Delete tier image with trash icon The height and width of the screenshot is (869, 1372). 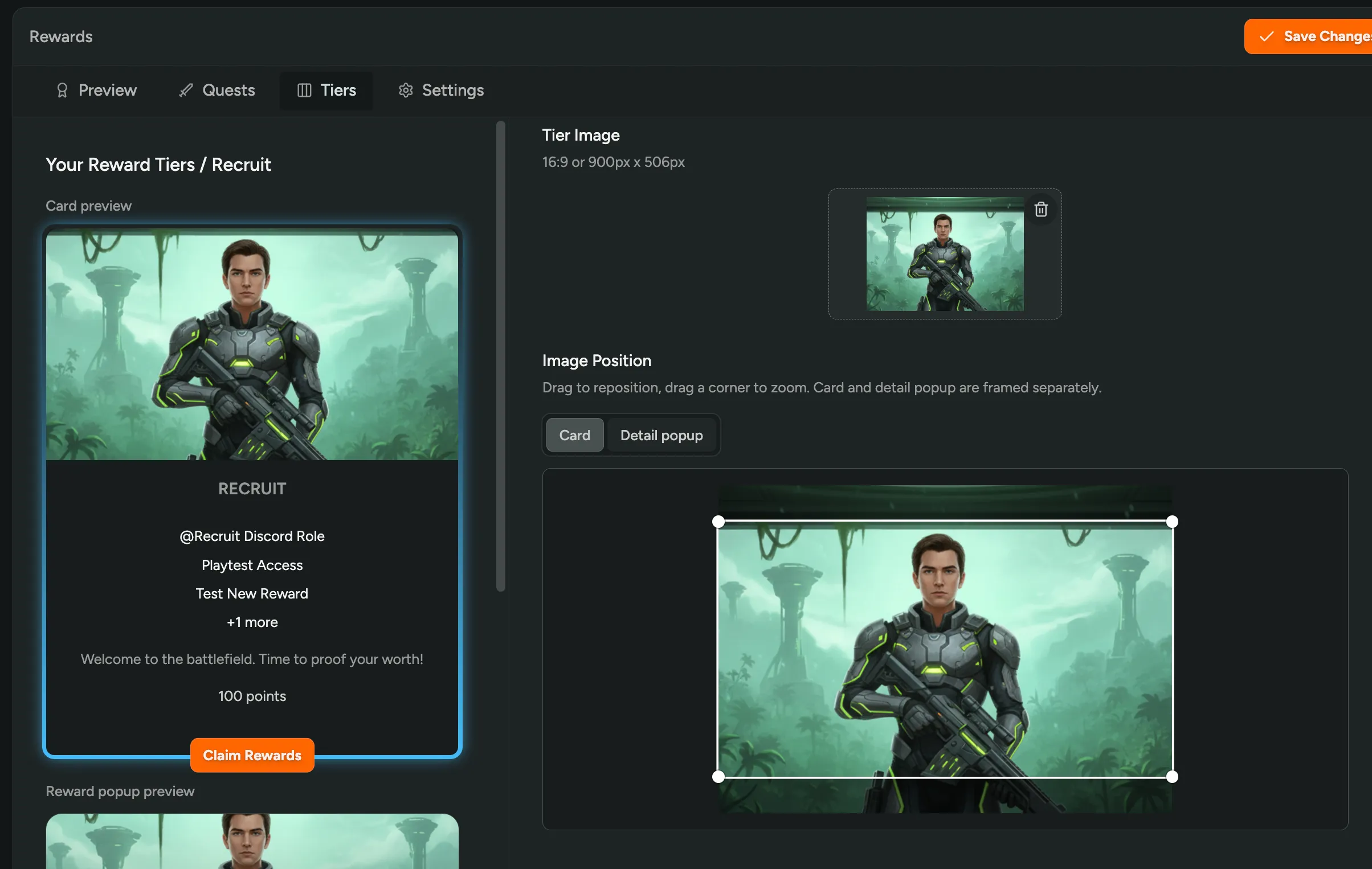tap(1041, 210)
